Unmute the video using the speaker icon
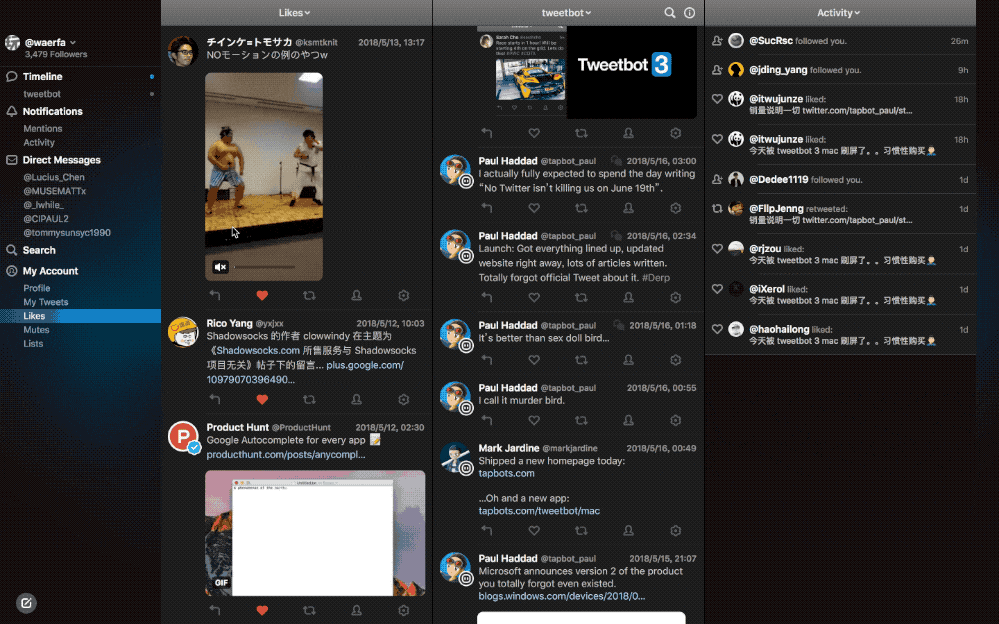Image resolution: width=999 pixels, height=624 pixels. (221, 267)
